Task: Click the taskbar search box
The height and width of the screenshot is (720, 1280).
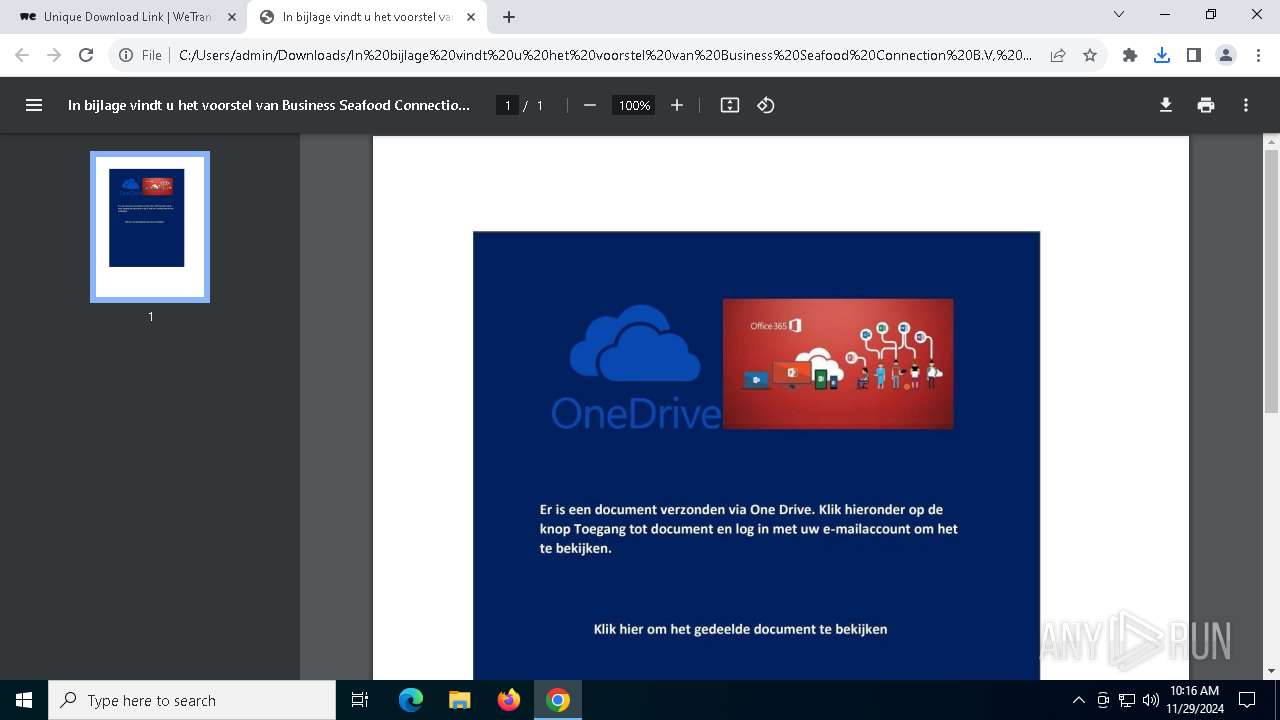Action: pos(192,700)
